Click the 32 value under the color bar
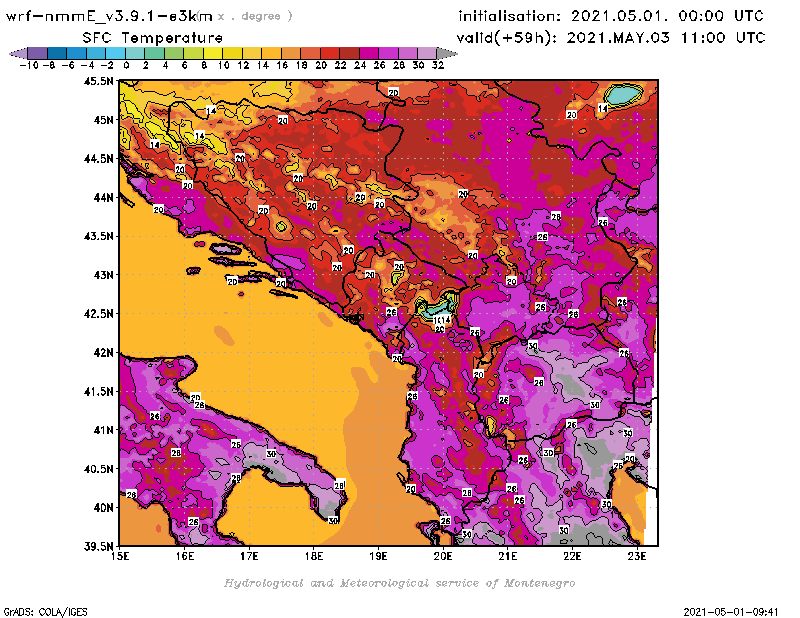Viewport: 800px width, 618px height. coord(438,65)
